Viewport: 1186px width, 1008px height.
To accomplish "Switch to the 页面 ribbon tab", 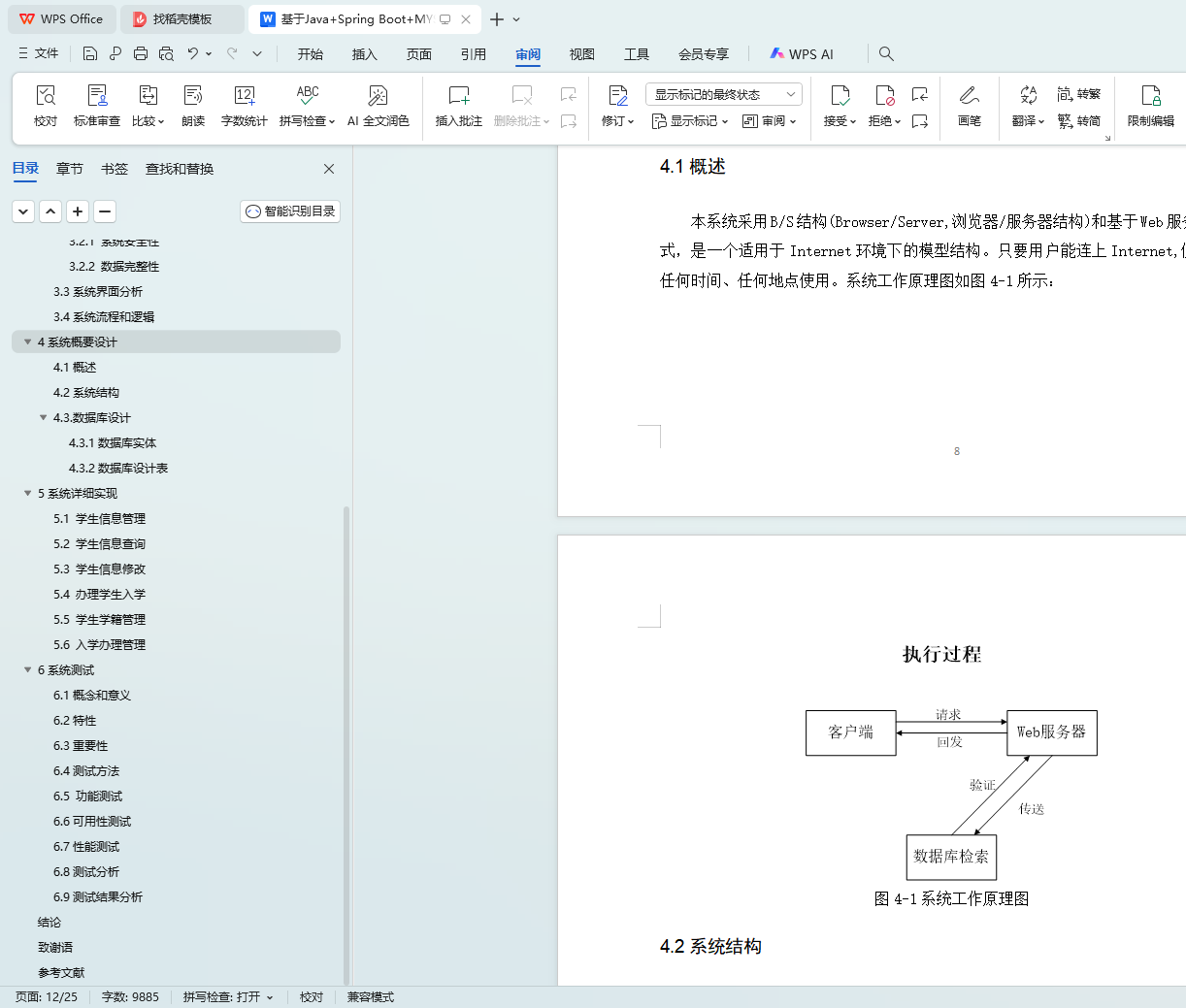I will [419, 54].
